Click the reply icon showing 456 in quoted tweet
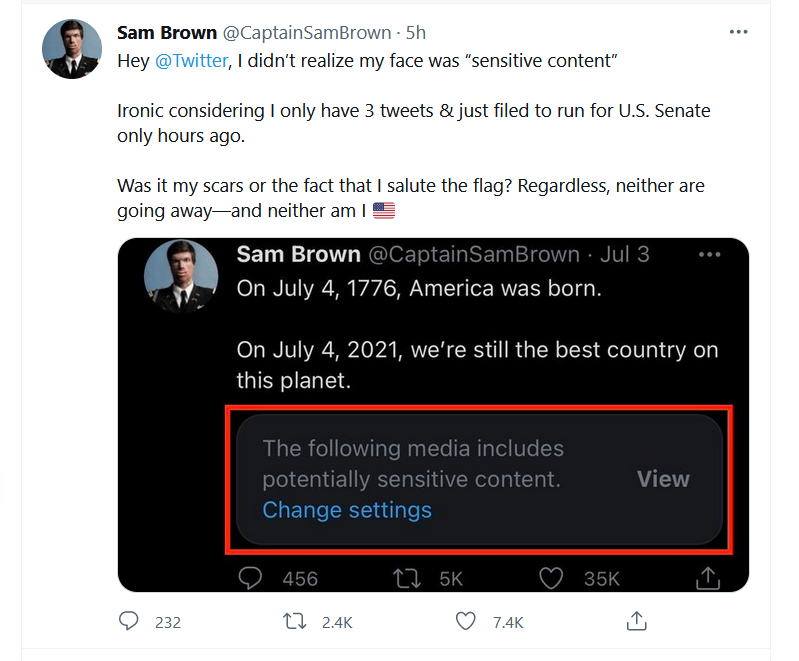799x661 pixels. [x=250, y=578]
